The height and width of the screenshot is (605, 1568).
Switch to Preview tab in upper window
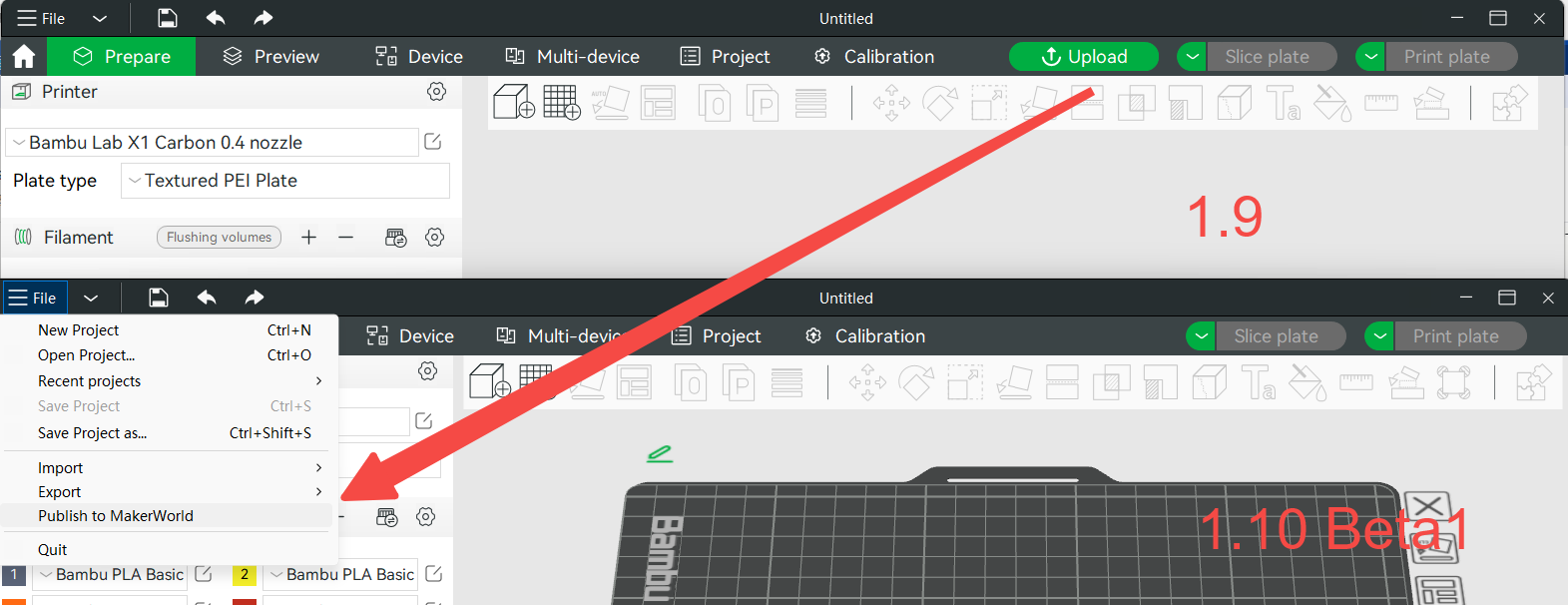271,57
